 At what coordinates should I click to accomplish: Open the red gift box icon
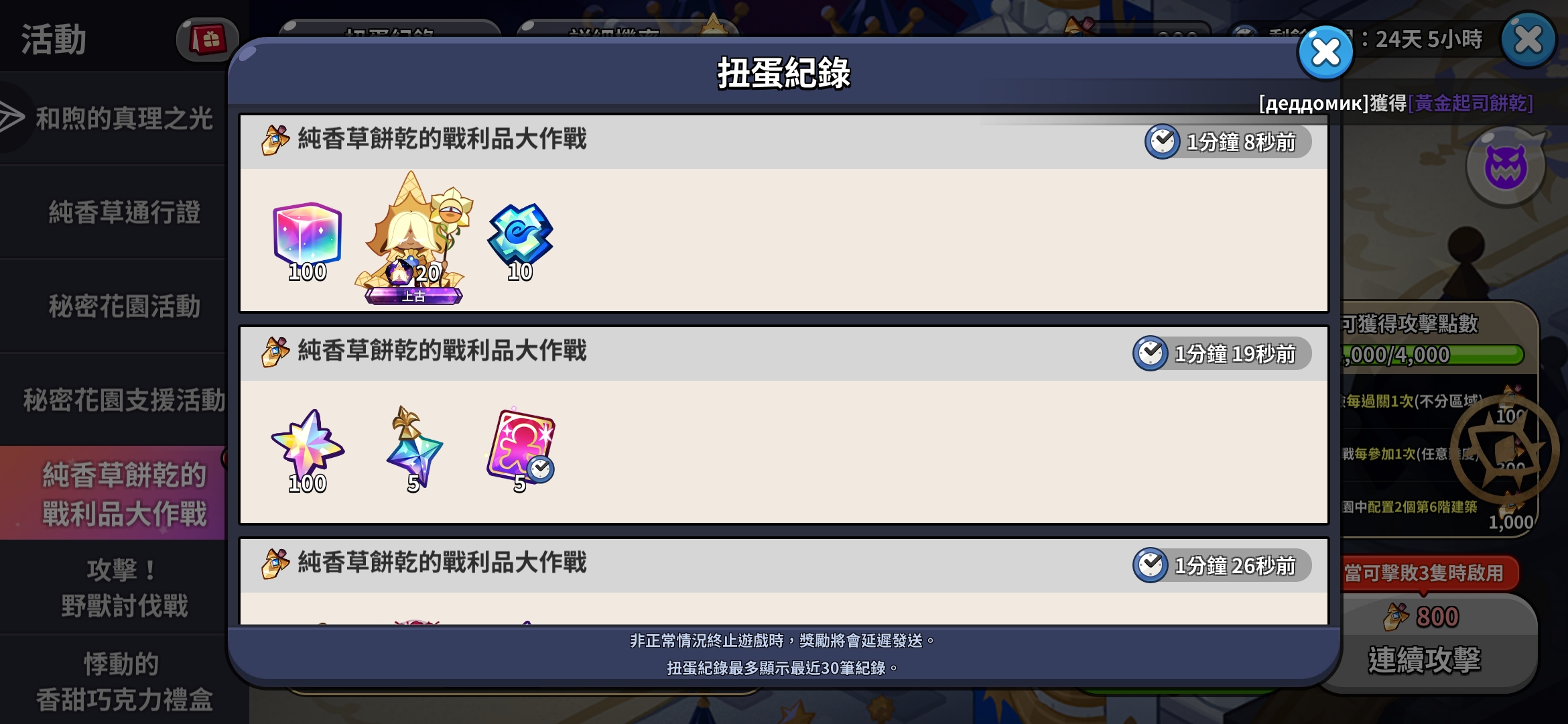pos(208,40)
